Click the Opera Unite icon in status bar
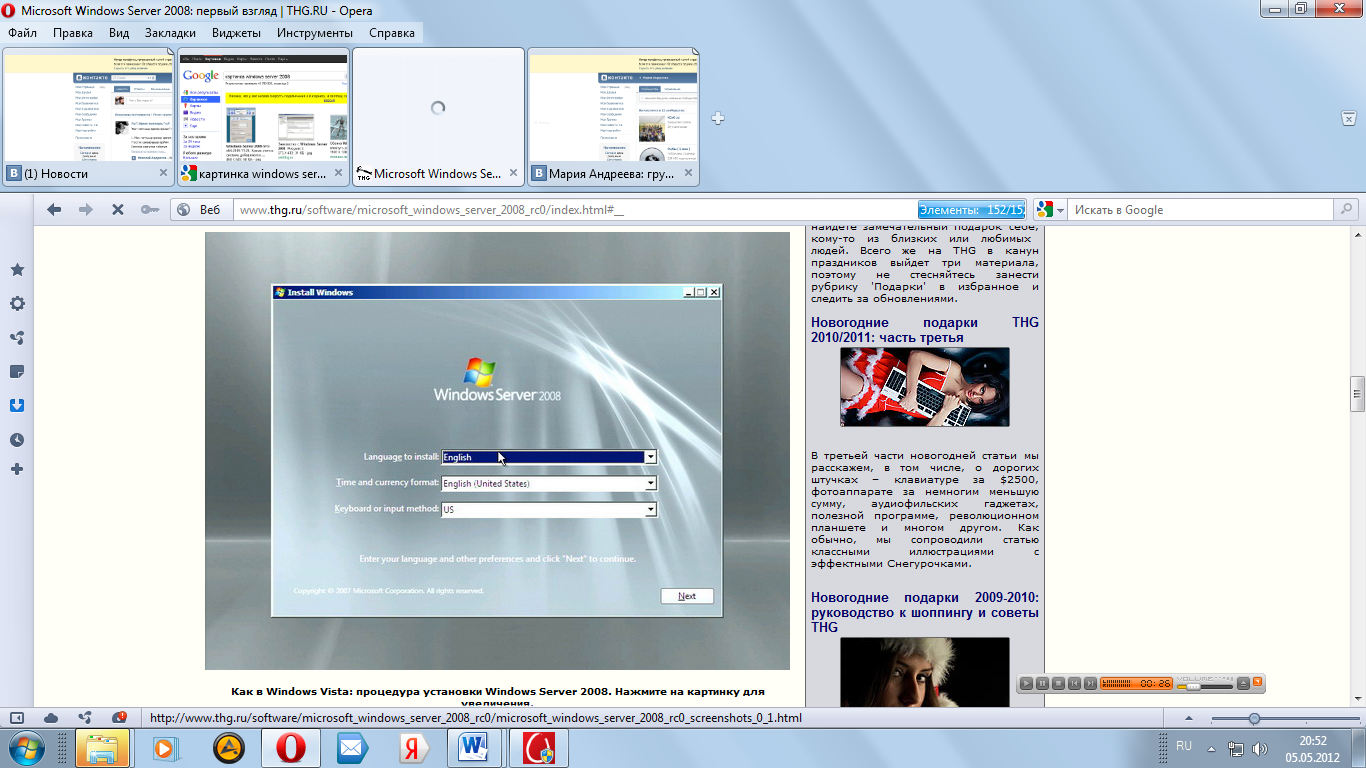1366x768 pixels. point(85,717)
